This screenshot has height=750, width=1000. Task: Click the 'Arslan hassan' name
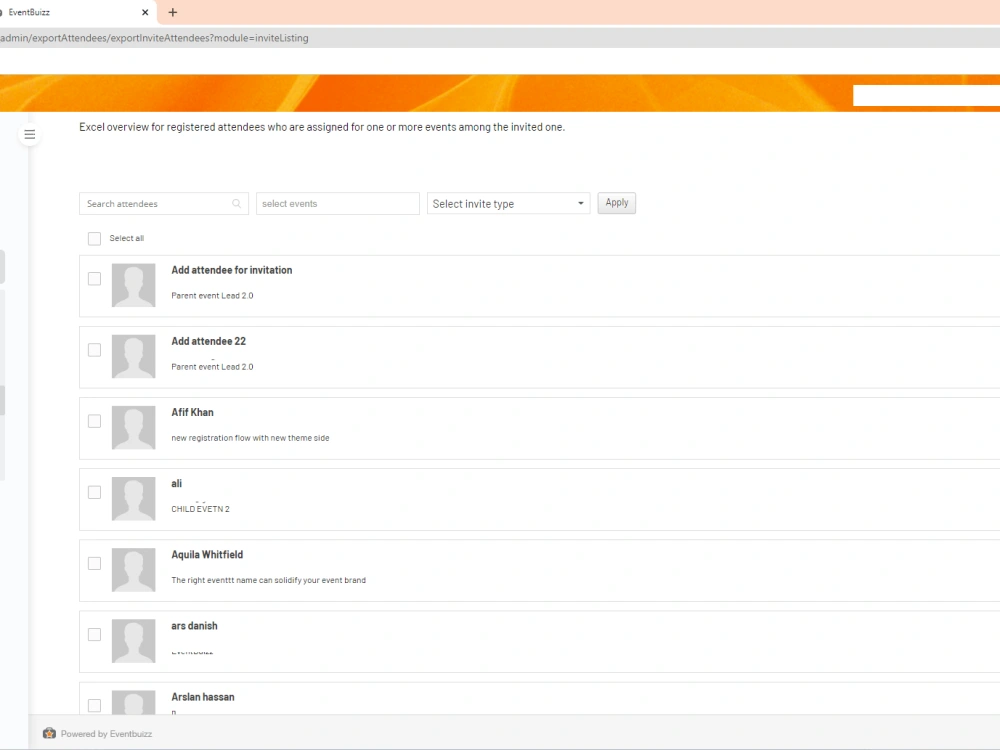tap(203, 697)
